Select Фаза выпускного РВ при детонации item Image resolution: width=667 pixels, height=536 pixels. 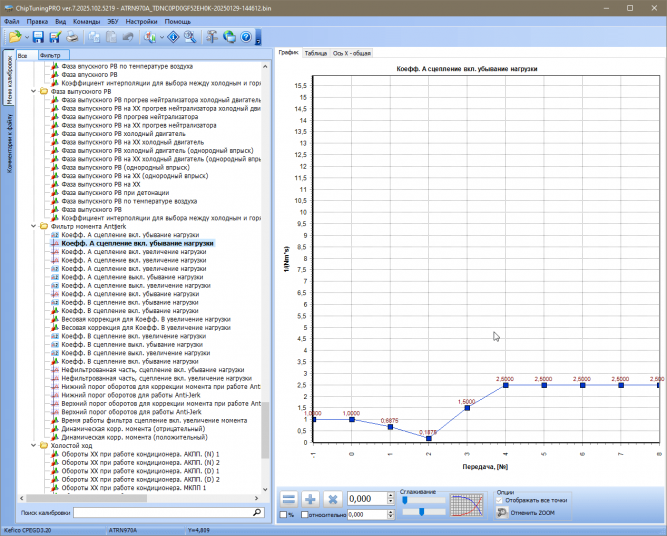pos(115,193)
